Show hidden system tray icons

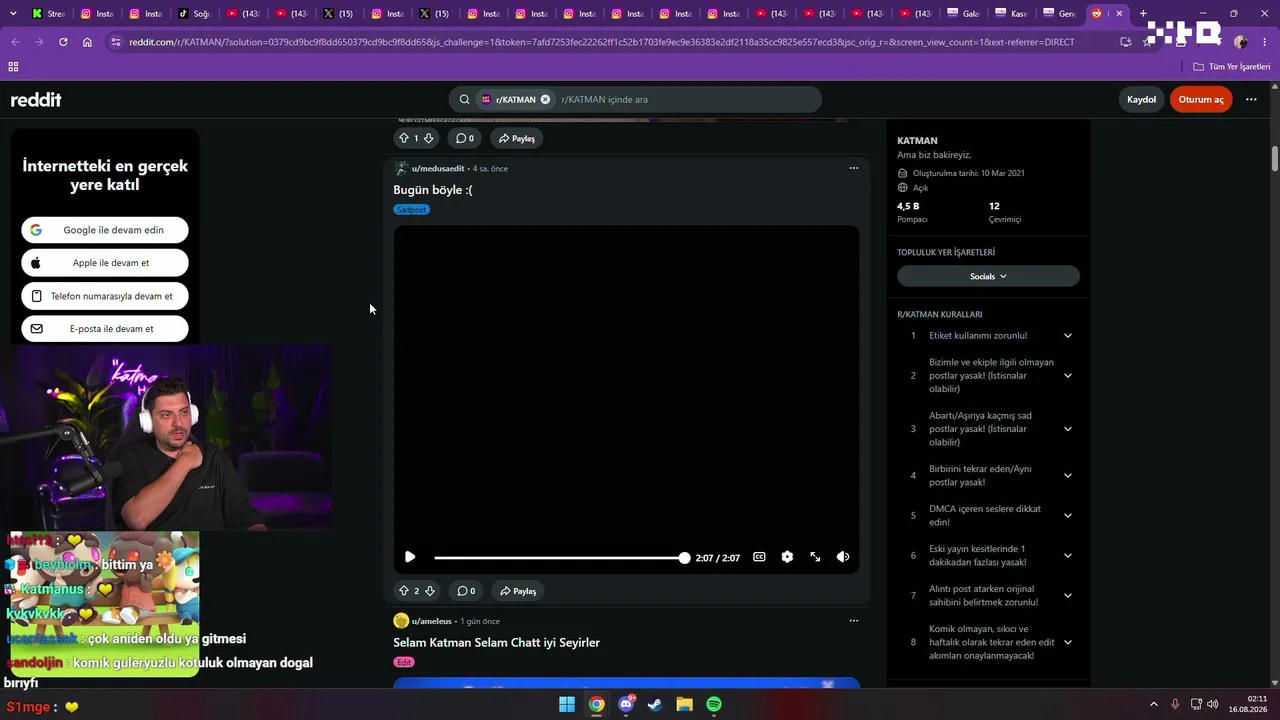coord(1154,705)
